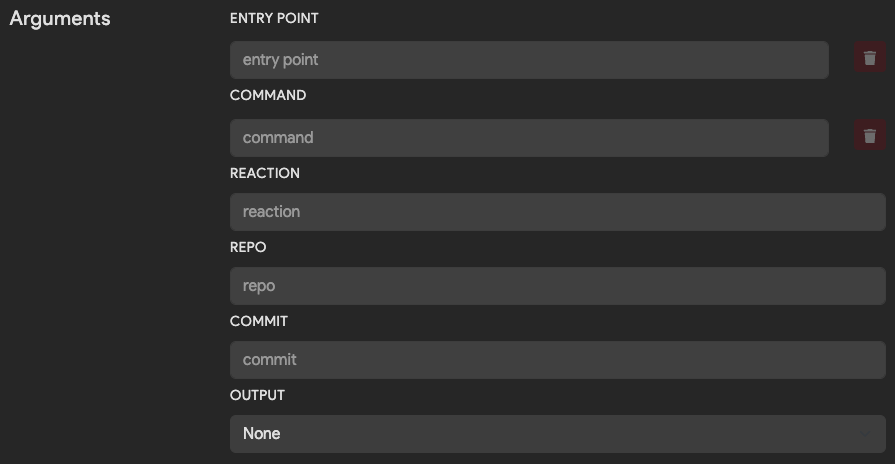The height and width of the screenshot is (464, 895).
Task: Click the COMMAND field label
Action: tap(268, 95)
